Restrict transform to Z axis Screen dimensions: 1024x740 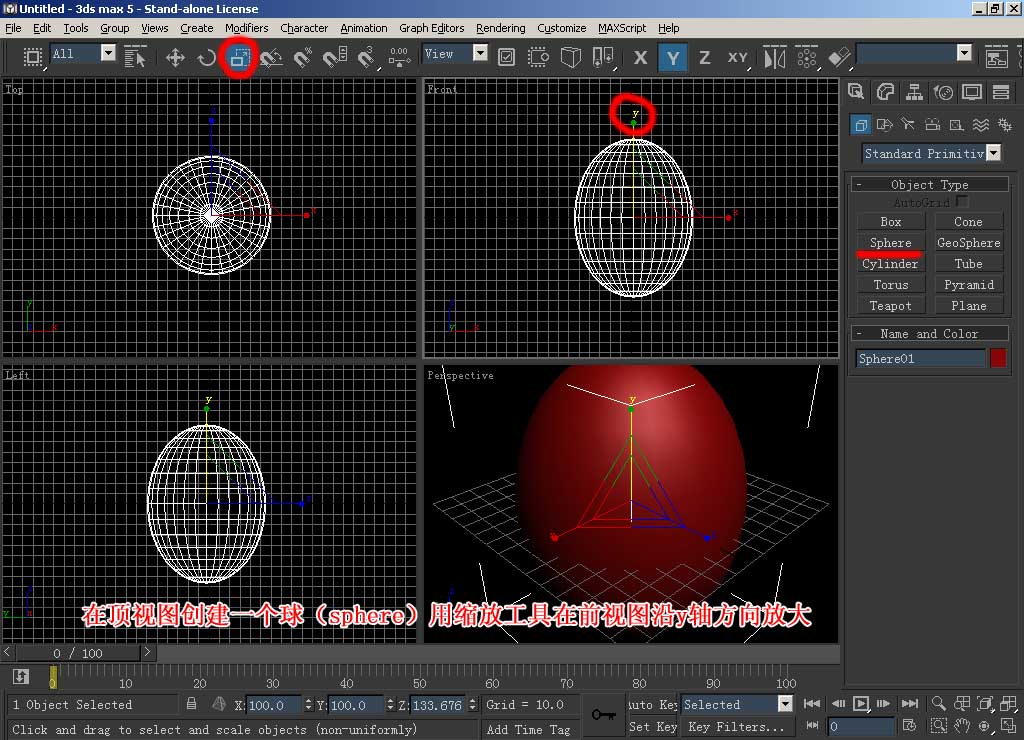705,57
